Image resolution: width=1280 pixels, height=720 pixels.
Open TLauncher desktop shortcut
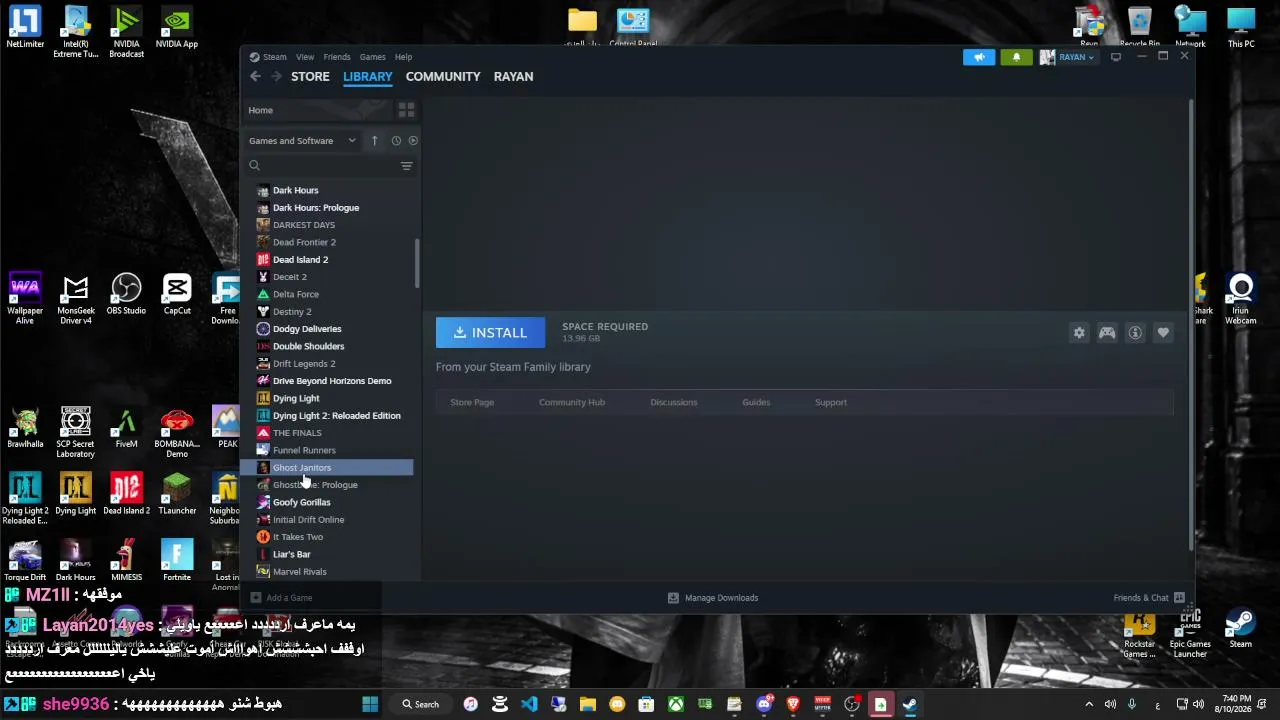click(x=177, y=494)
